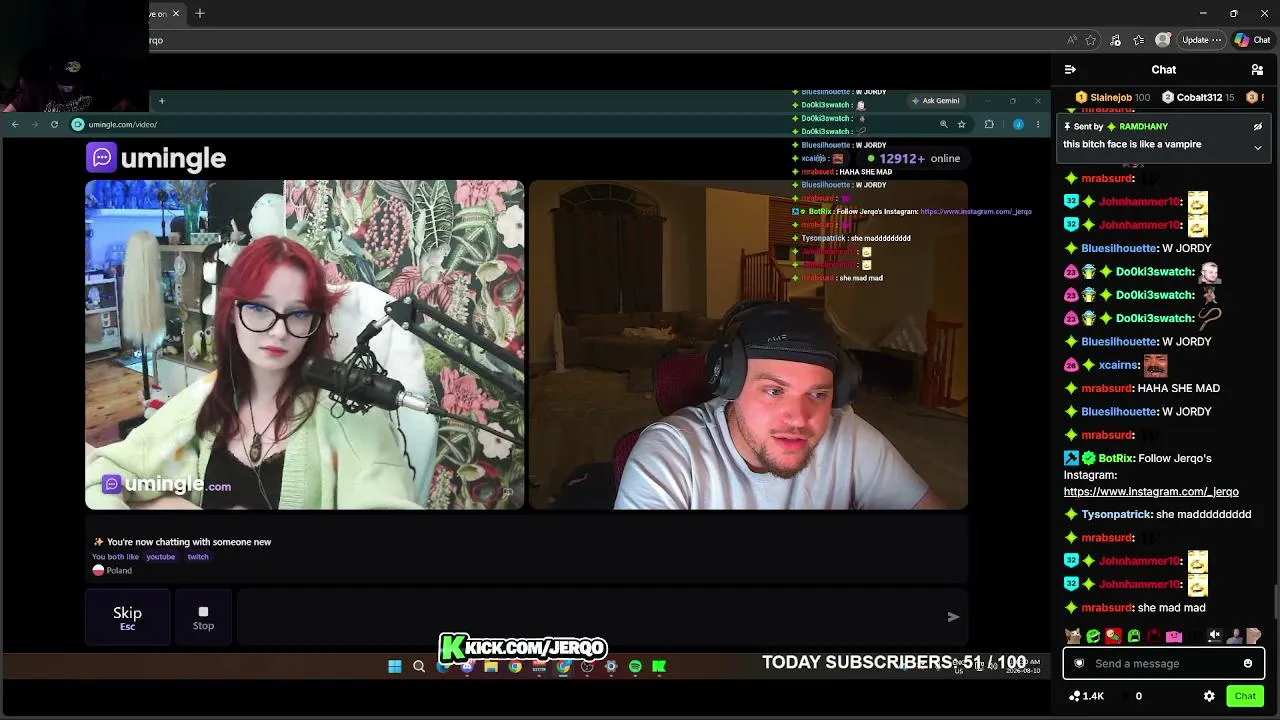Screen dimensions: 1280x720
Task: Select the youtube interest tag
Action: tap(160, 557)
